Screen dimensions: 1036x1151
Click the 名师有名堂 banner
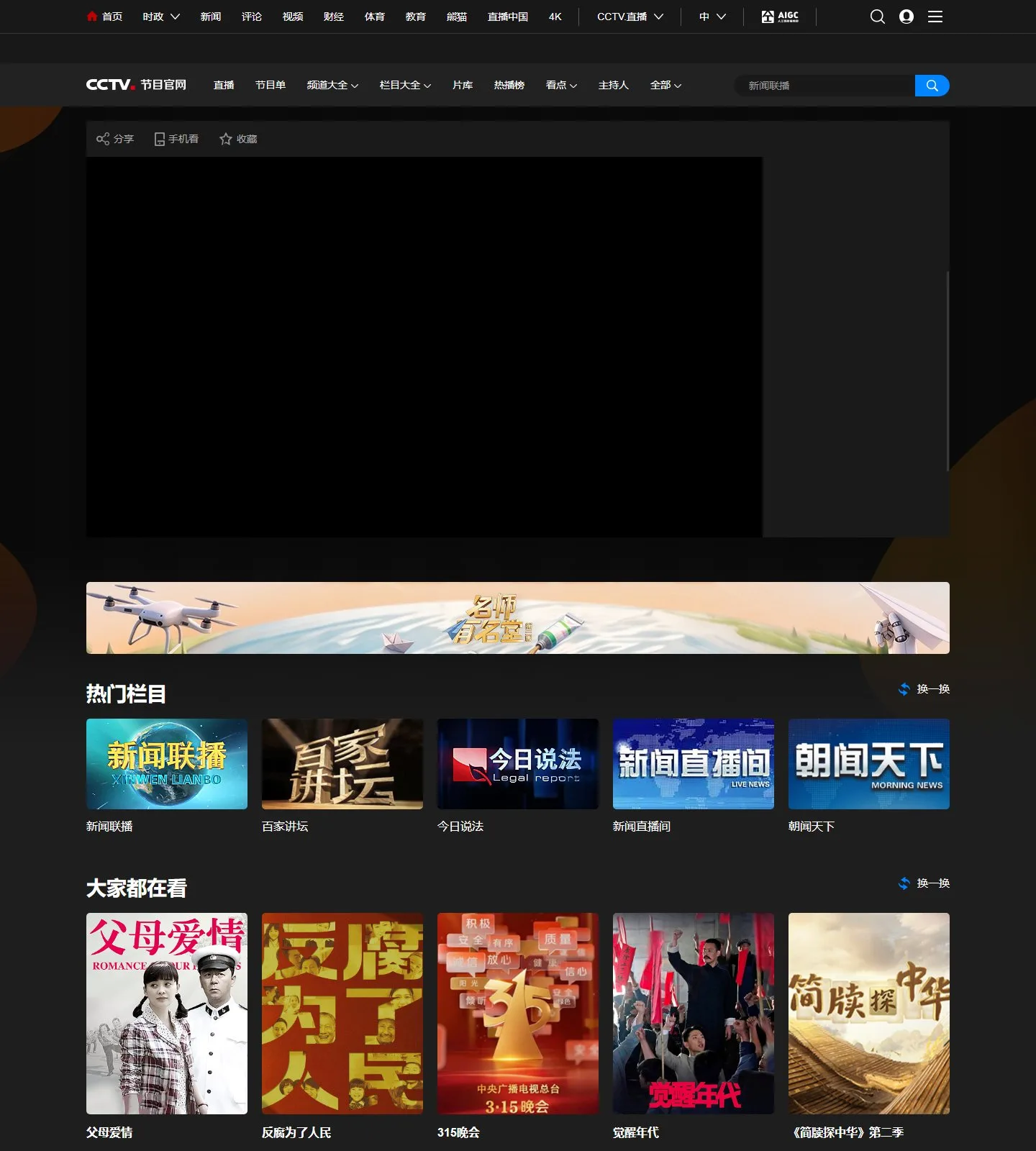point(518,618)
